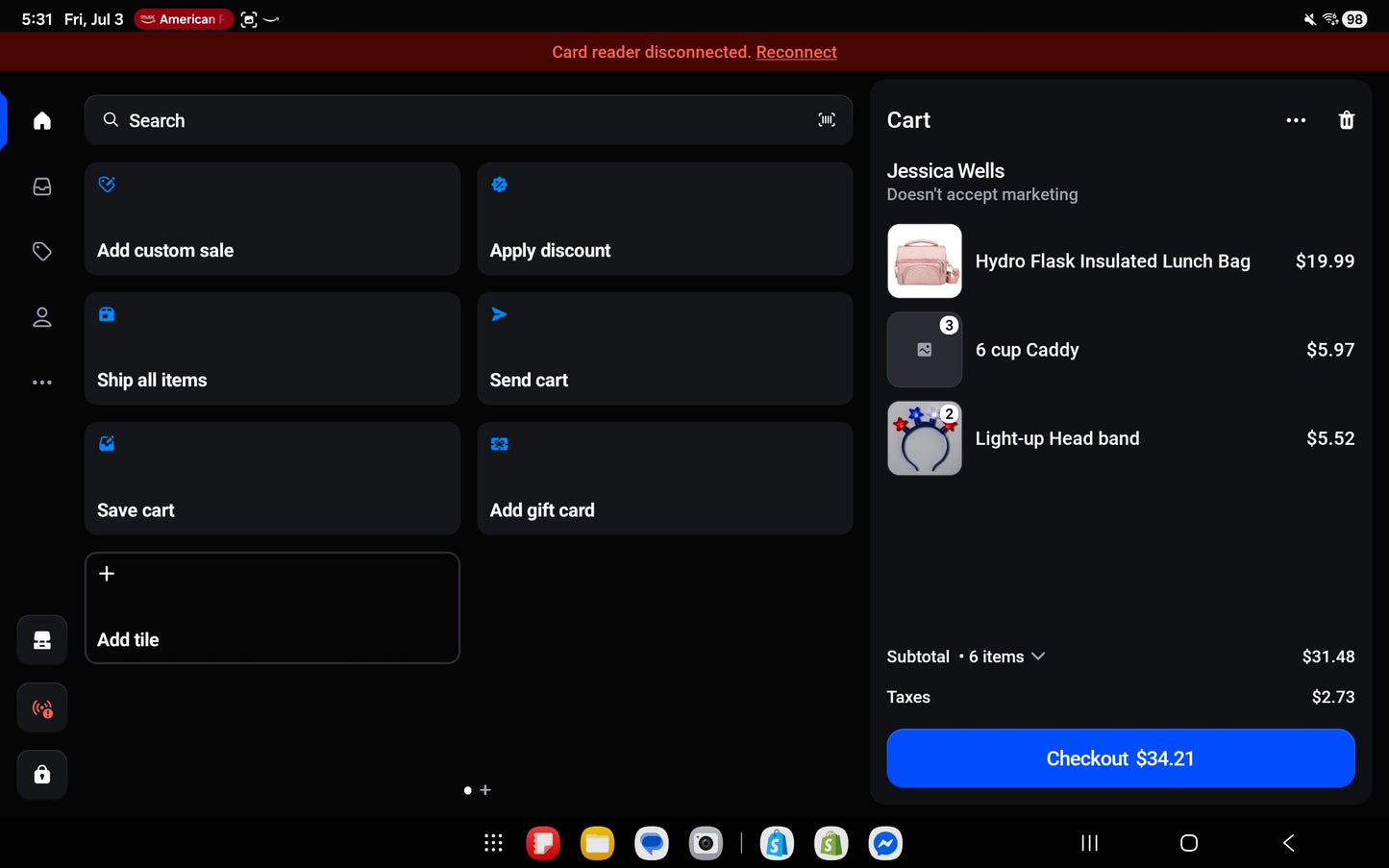Image resolution: width=1389 pixels, height=868 pixels.
Task: Open the More ellipsis in the left sidebar
Action: (42, 383)
